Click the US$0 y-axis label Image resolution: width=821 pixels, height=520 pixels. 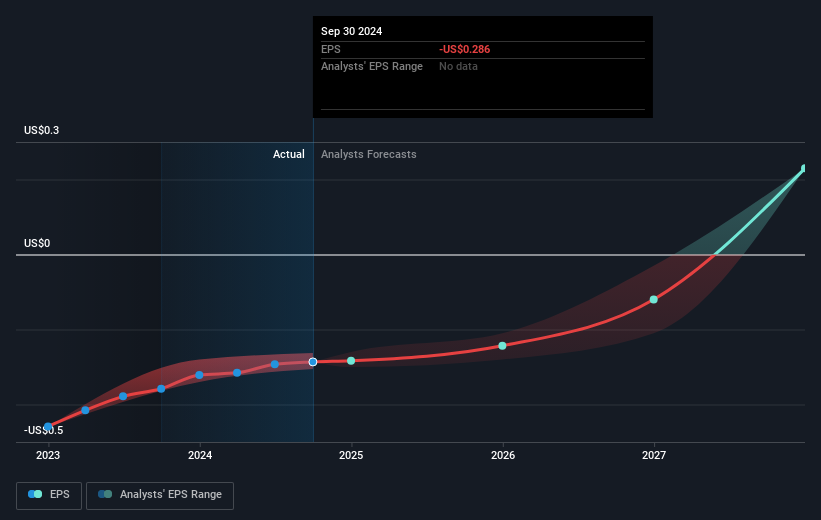point(37,243)
